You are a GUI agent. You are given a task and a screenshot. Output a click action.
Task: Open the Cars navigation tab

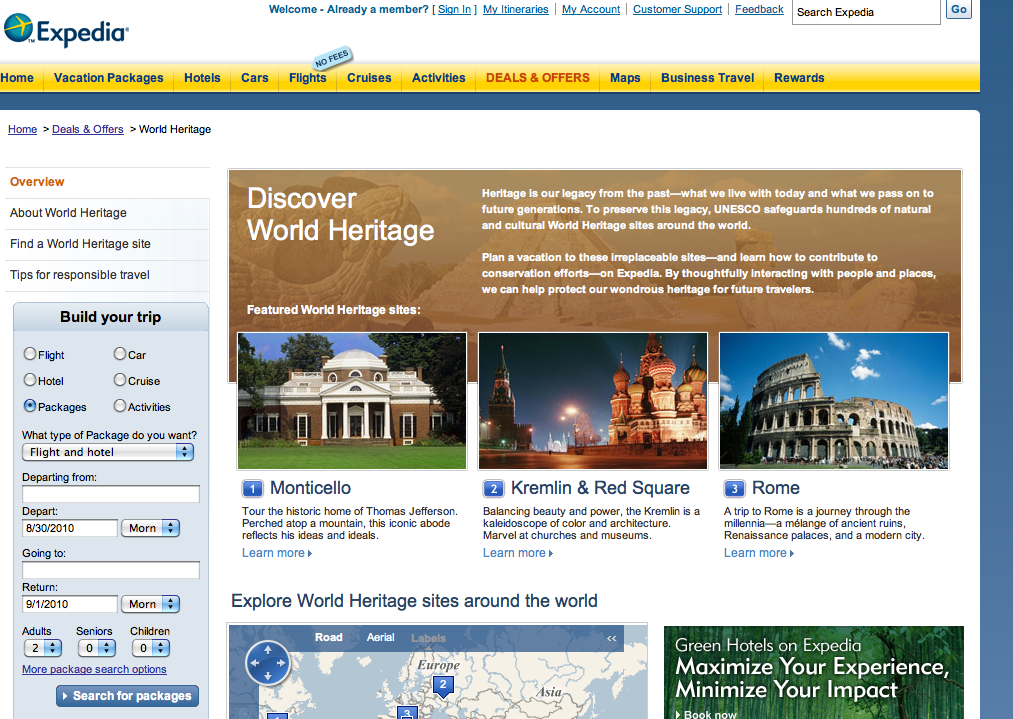(x=255, y=78)
